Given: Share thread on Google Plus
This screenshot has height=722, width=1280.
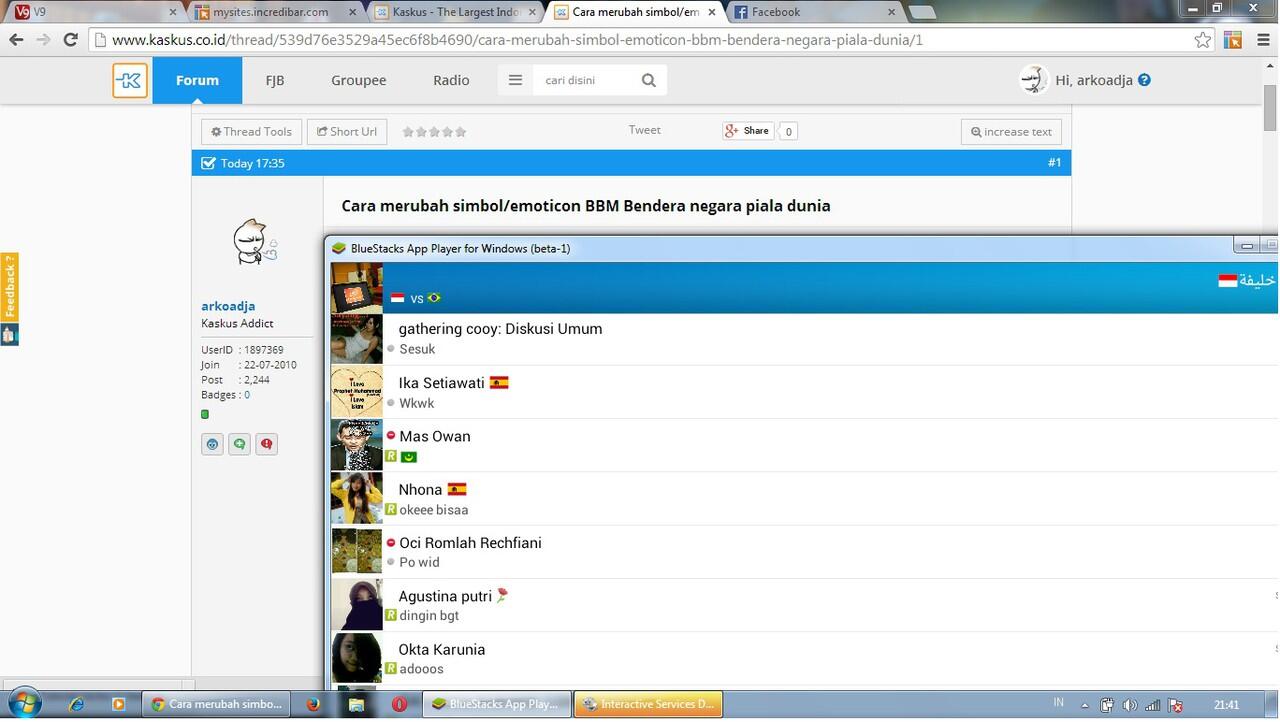Looking at the screenshot, I should coord(748,131).
